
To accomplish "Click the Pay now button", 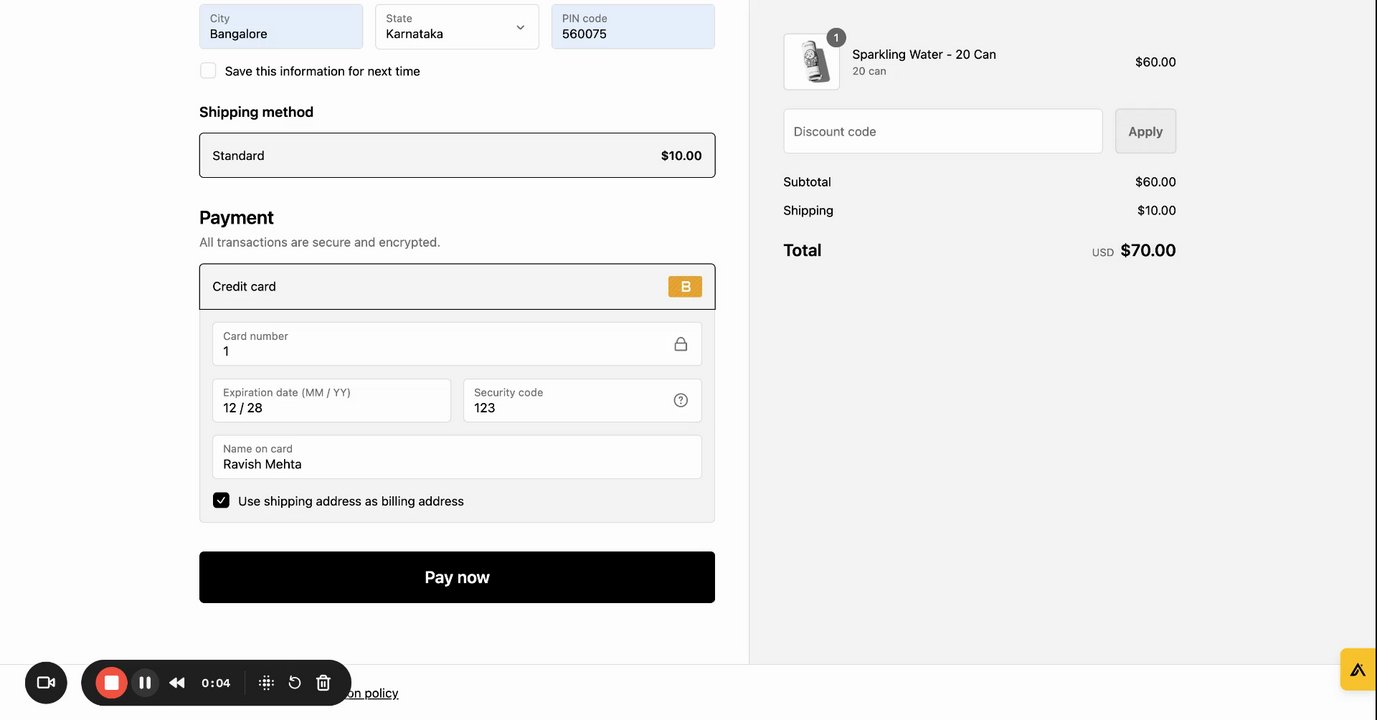I will tap(457, 577).
